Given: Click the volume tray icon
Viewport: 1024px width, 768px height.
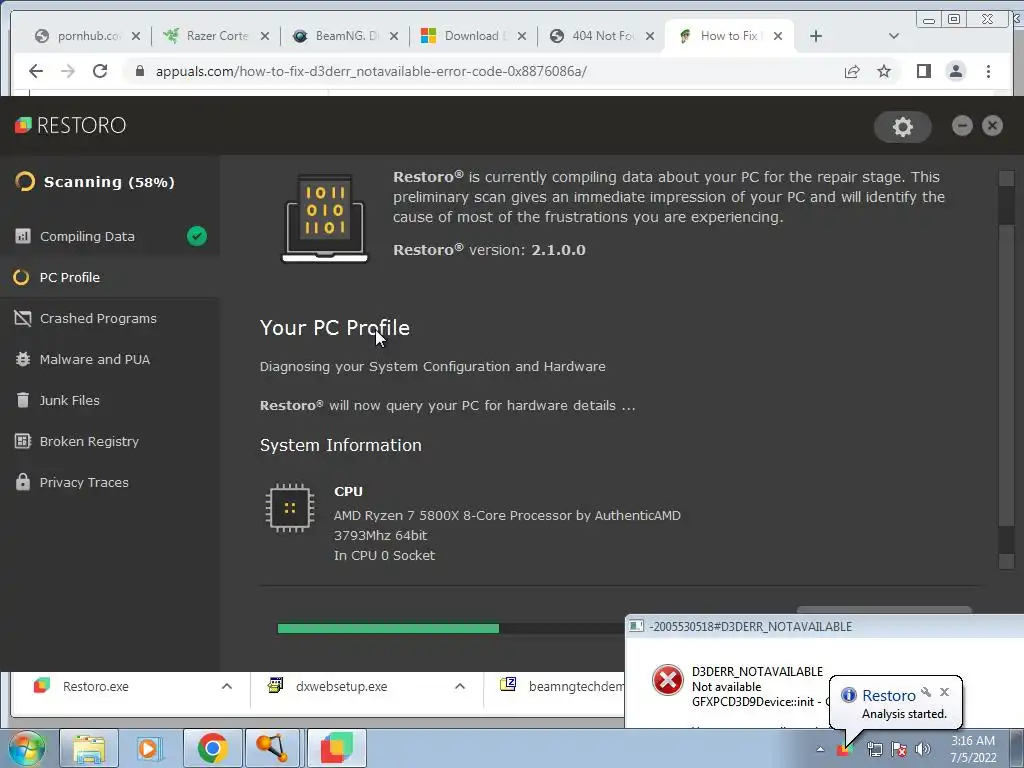Looking at the screenshot, I should pos(923,750).
